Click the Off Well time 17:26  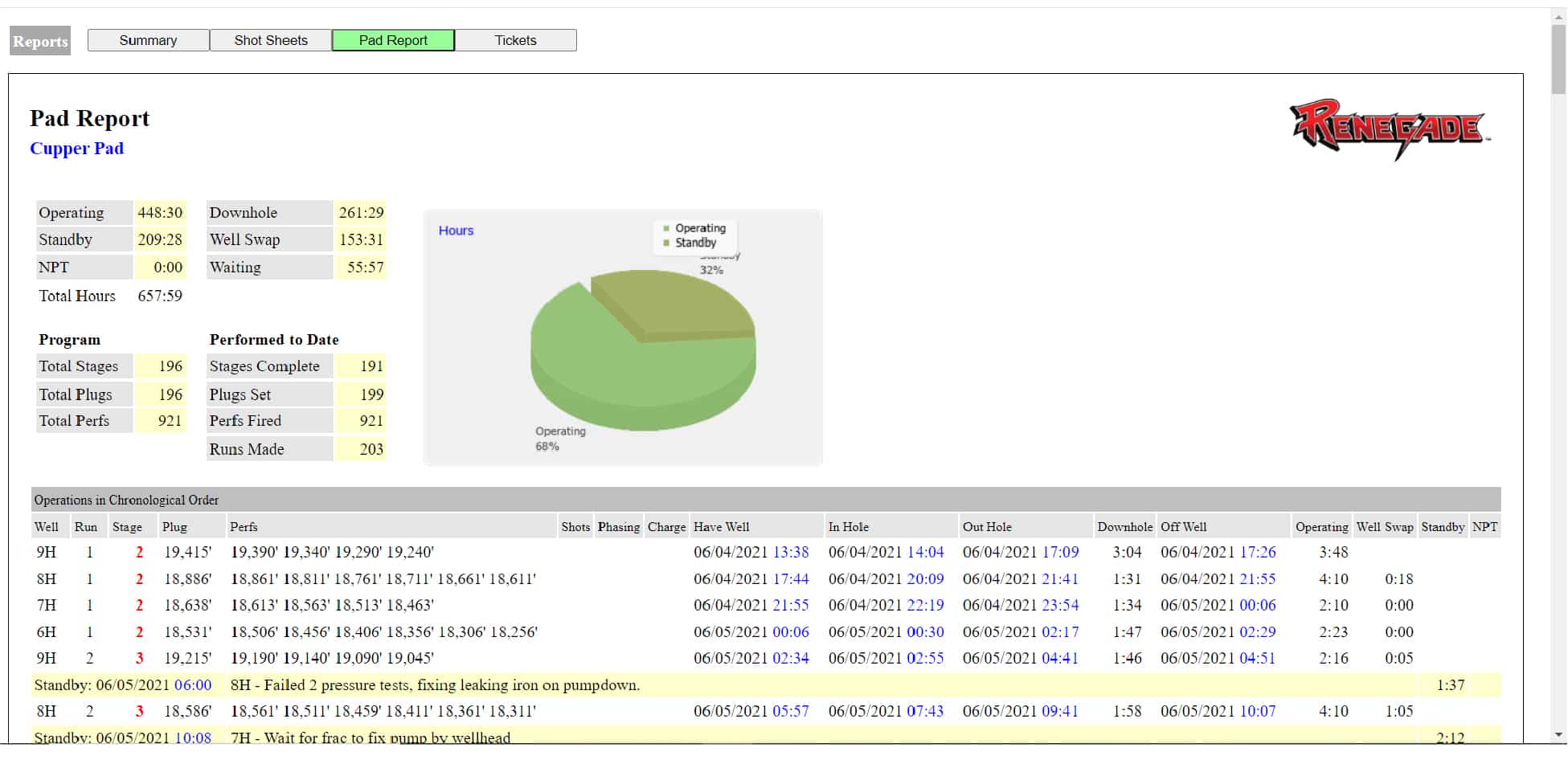click(1258, 553)
